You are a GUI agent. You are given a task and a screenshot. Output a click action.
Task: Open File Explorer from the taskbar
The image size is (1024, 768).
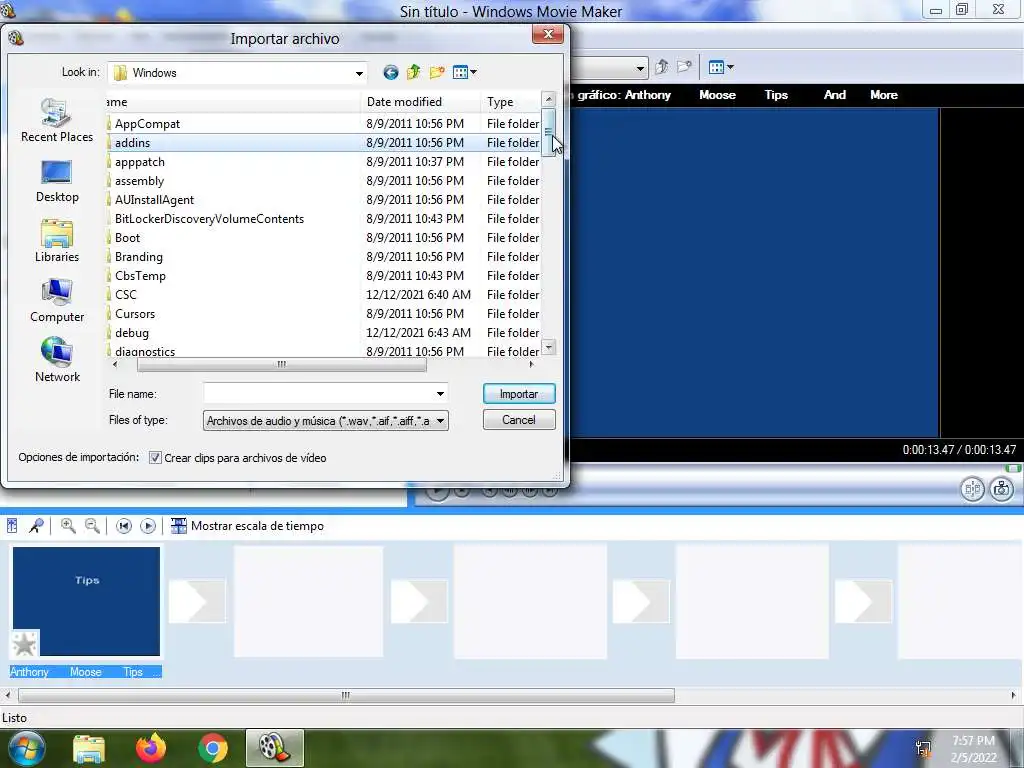click(89, 749)
